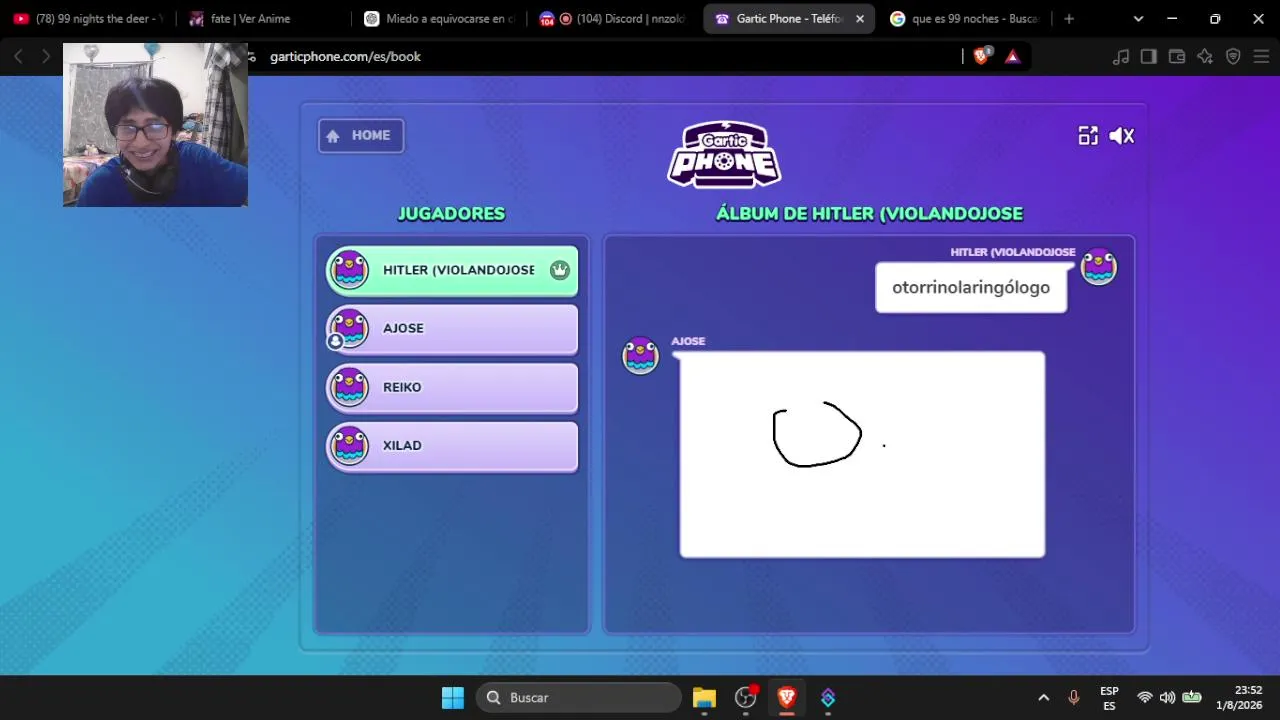This screenshot has height=720, width=1280.
Task: Open the media controls music note icon
Action: 1121,57
